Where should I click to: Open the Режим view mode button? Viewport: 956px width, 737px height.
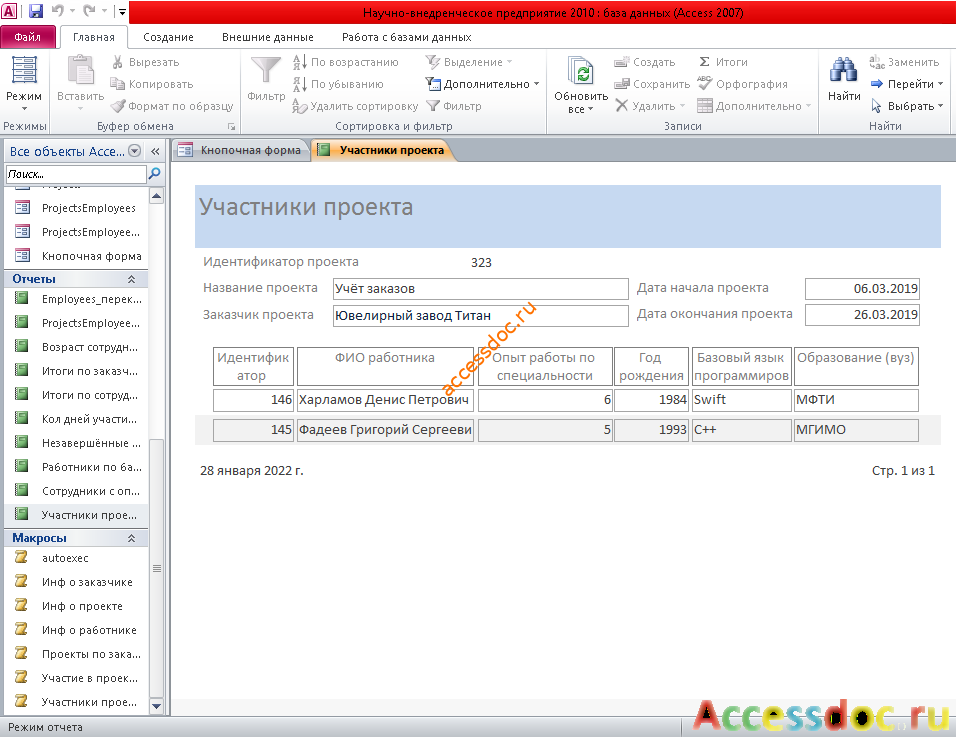[x=24, y=85]
